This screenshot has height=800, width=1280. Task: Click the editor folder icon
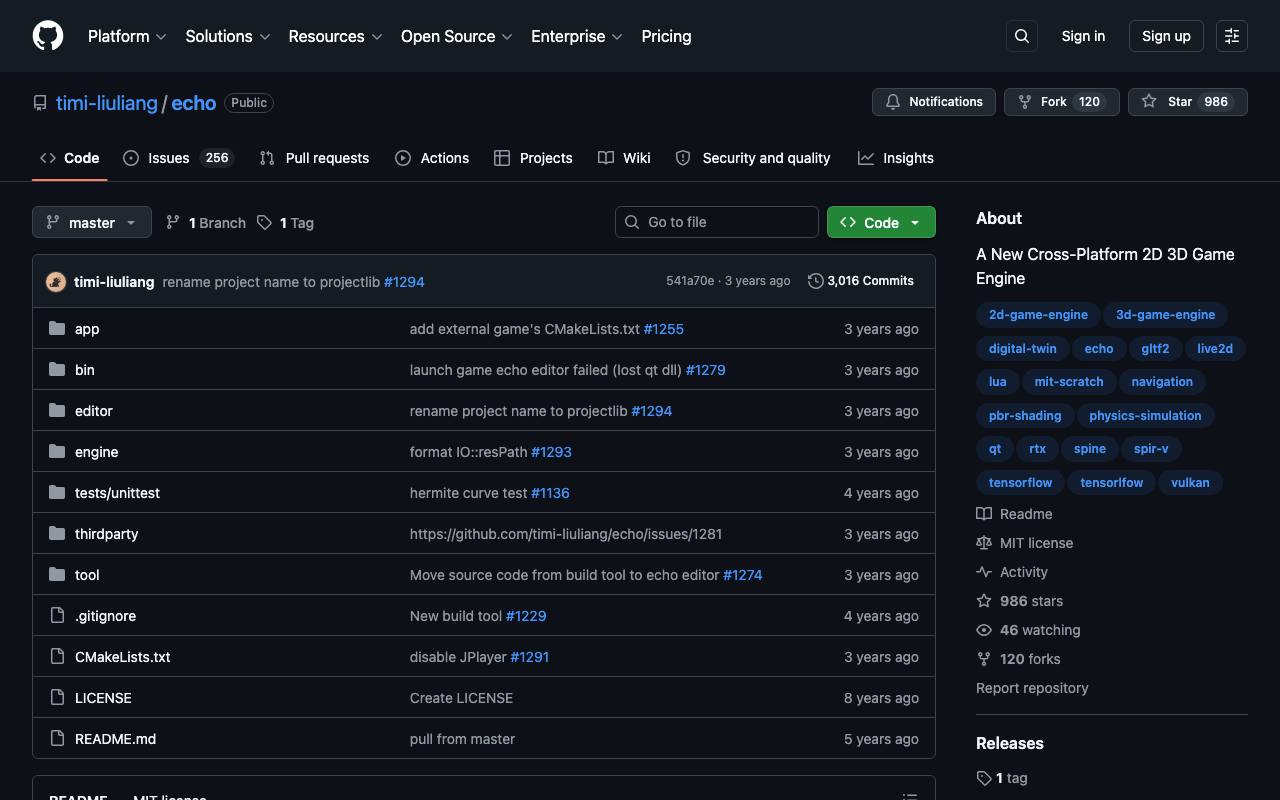point(57,411)
